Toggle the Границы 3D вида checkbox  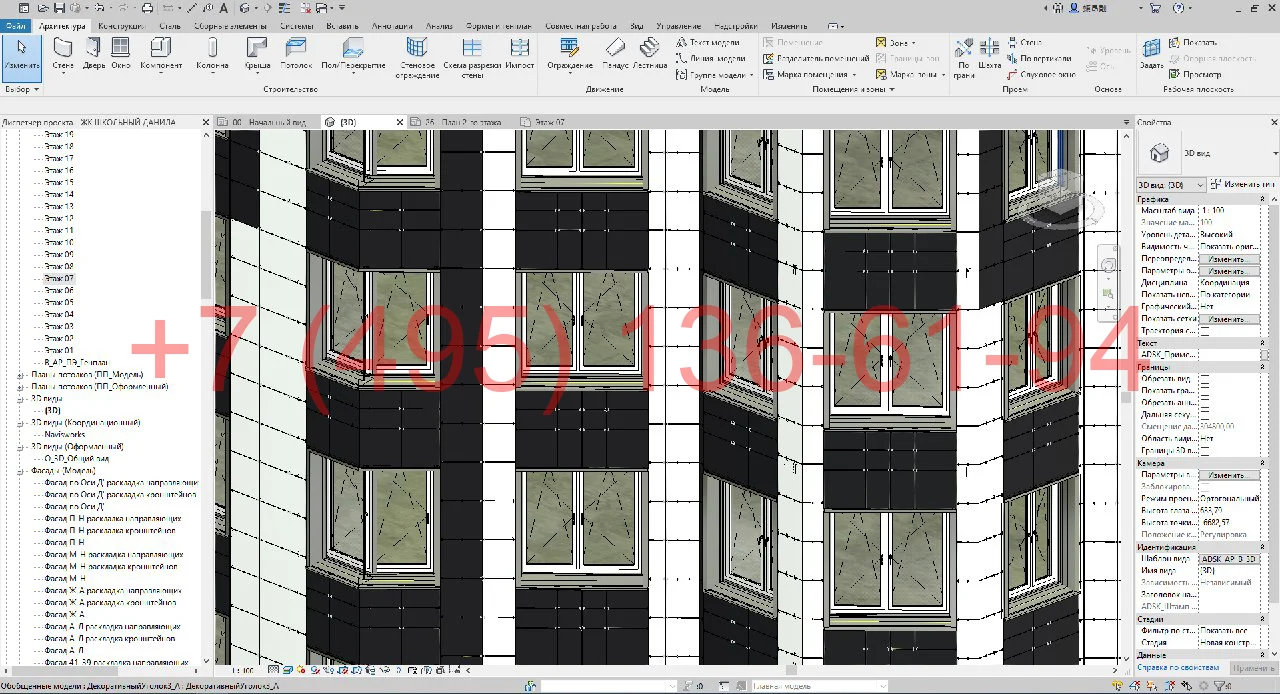1205,450
